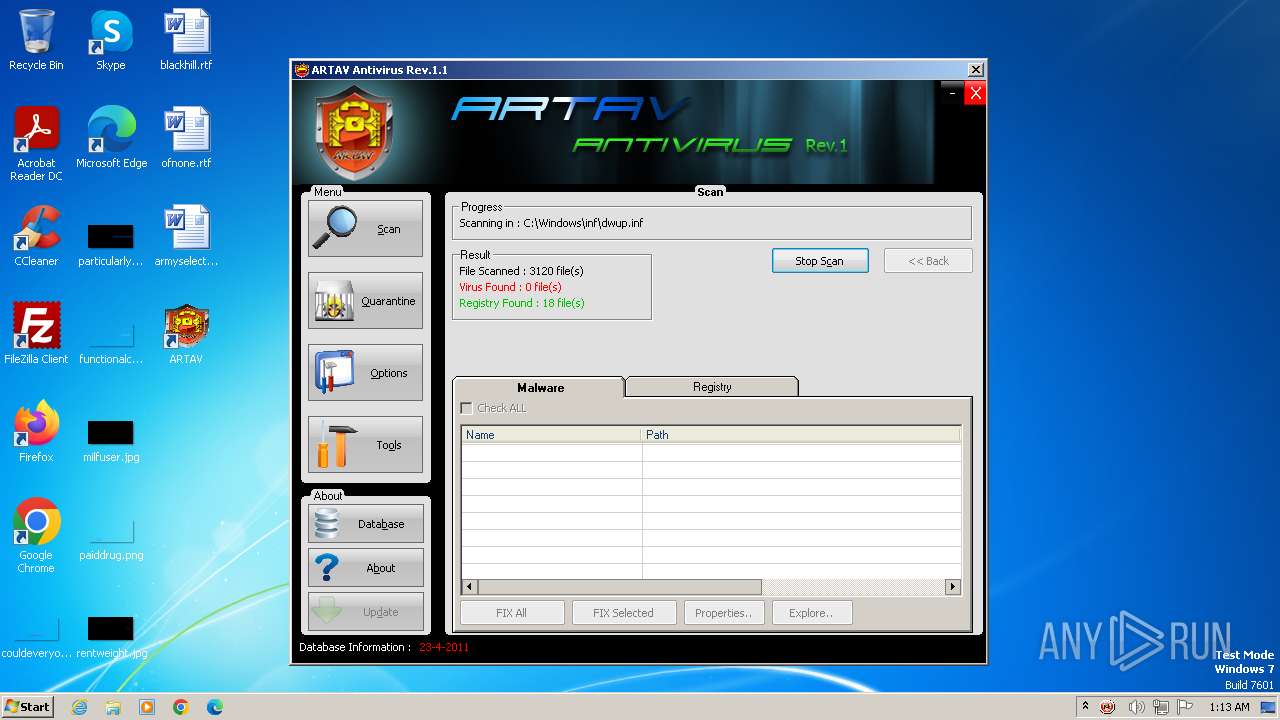This screenshot has height=720, width=1280.
Task: Click the volume speaker tray icon
Action: click(1136, 707)
